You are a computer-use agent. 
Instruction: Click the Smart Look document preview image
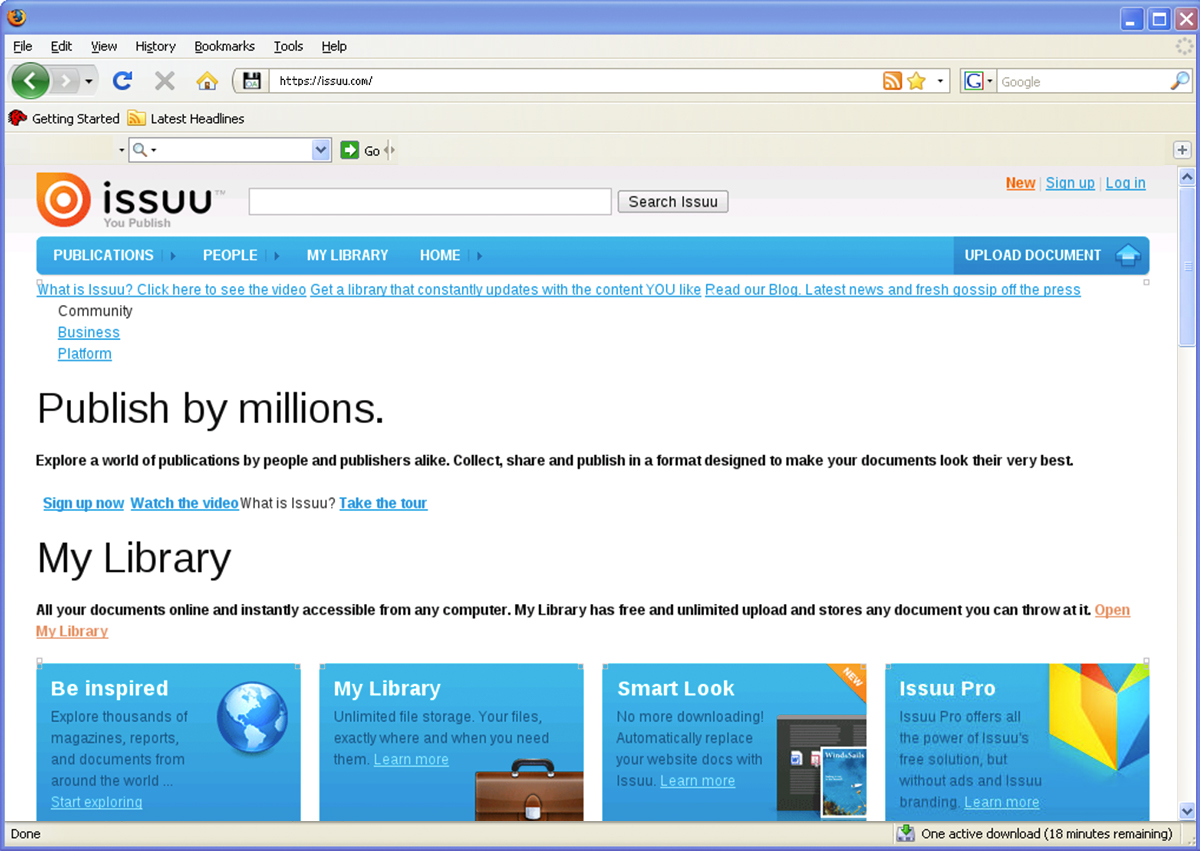[821, 766]
